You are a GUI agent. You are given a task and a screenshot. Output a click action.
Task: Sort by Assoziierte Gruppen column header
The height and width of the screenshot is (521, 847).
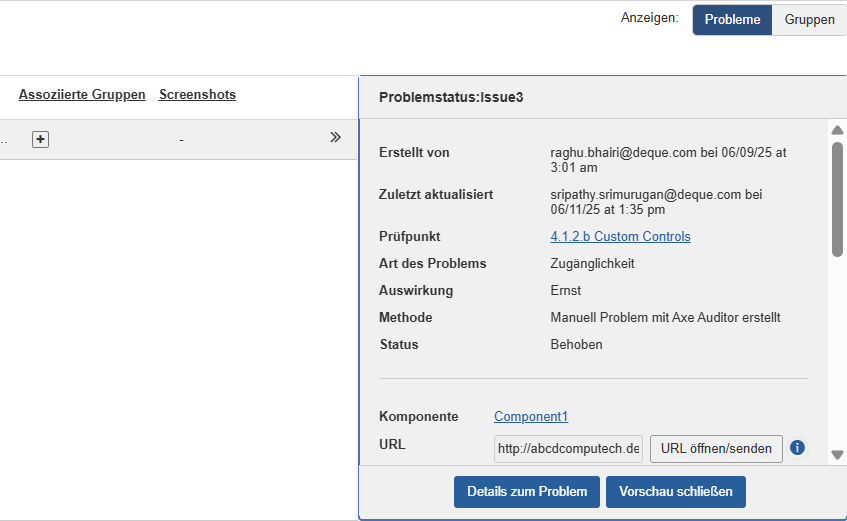(x=82, y=95)
